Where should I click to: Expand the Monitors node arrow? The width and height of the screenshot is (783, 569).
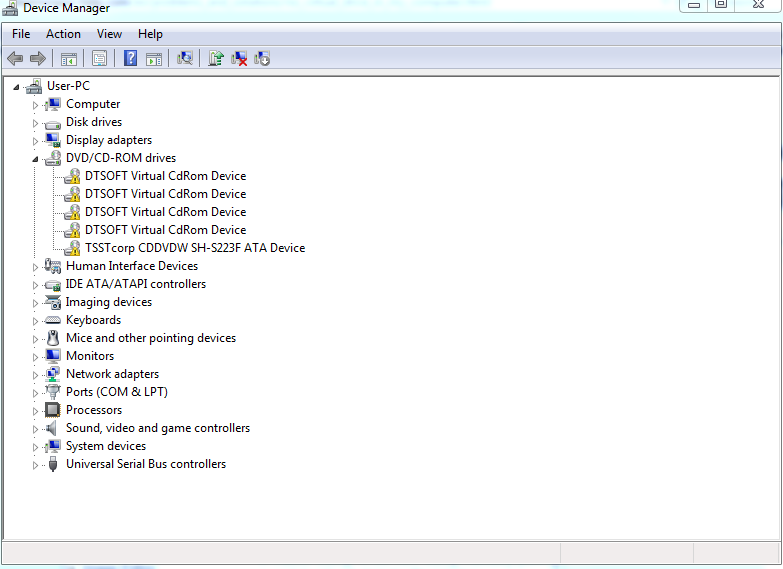35,357
